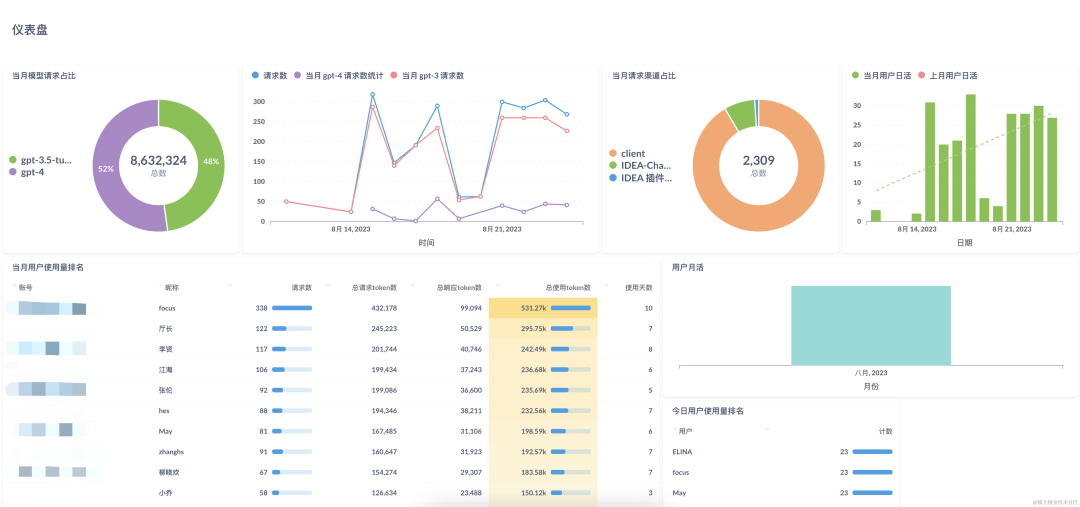1080x507 pixels.
Task: Sort by the 总响应token数 column header
Action: coord(459,287)
